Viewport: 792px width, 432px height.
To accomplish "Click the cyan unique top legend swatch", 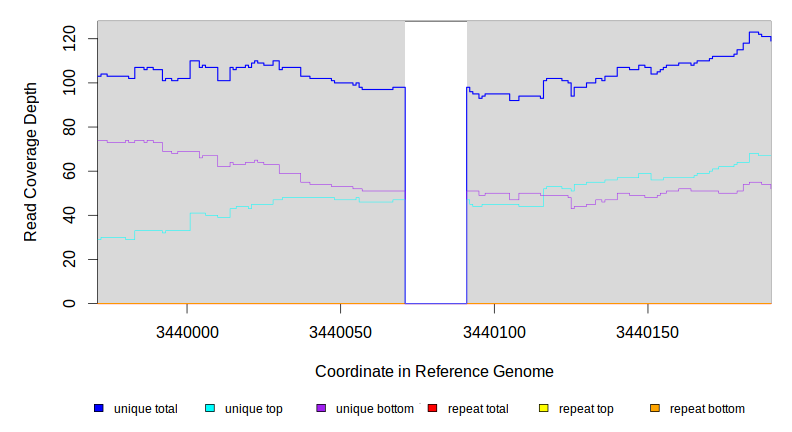I will [x=210, y=408].
